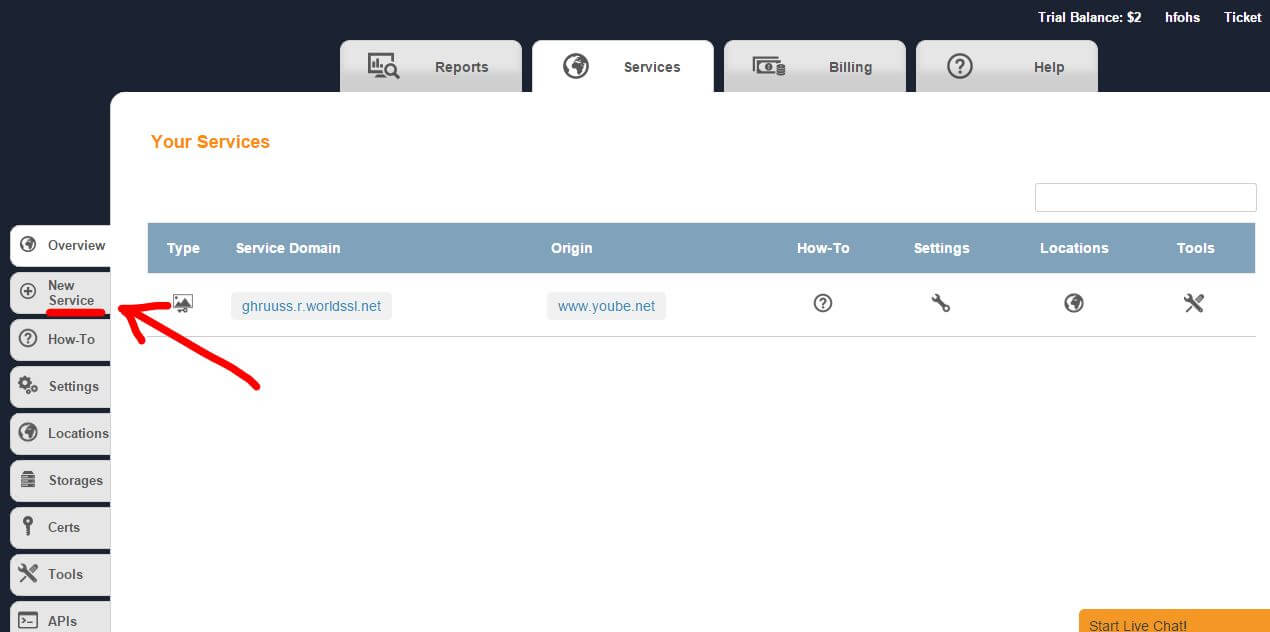The image size is (1270, 632).
Task: Click the Tools crossed-wrench icon in sidebar
Action: pos(29,574)
